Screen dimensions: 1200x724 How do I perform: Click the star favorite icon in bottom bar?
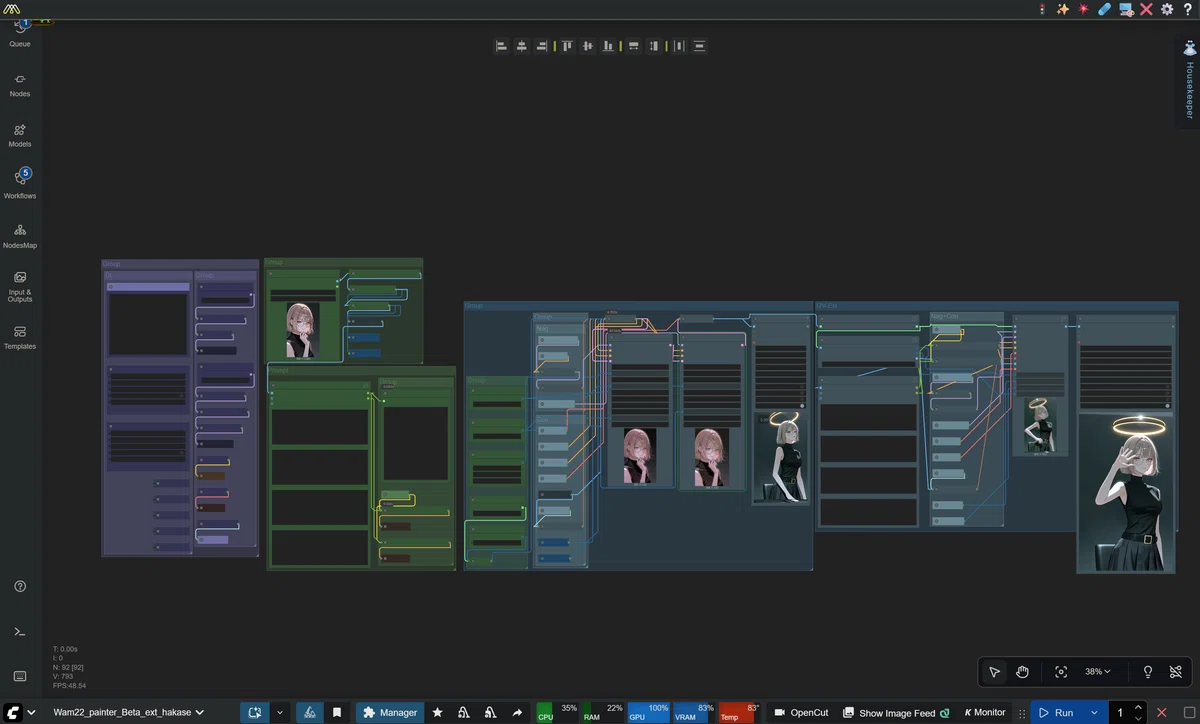point(437,713)
